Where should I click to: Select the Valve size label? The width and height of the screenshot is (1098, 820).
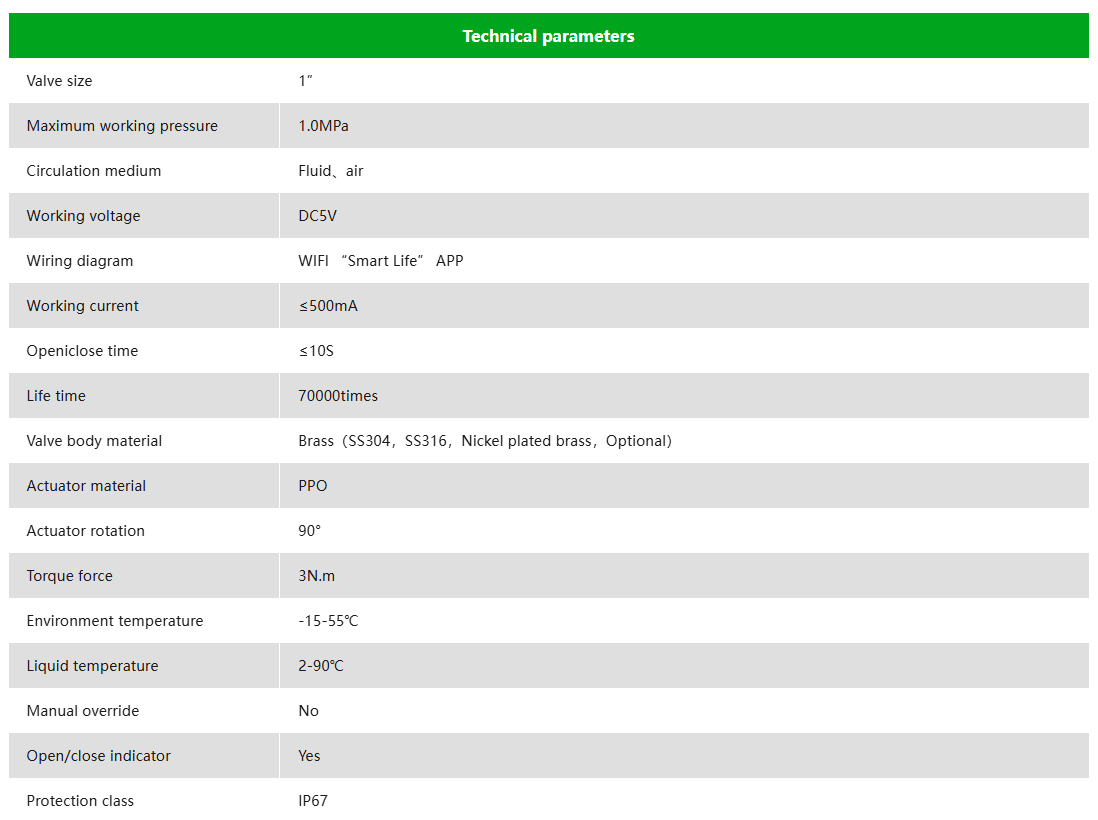[x=60, y=81]
